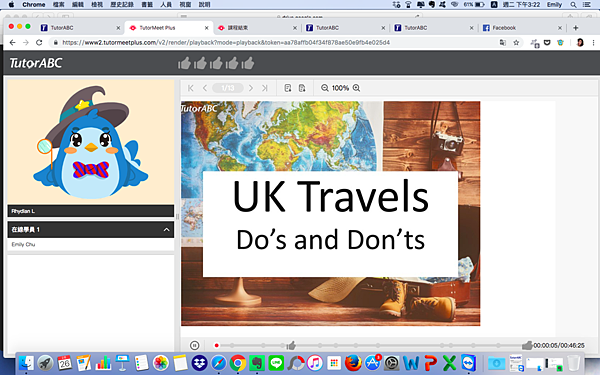This screenshot has height=375, width=600.
Task: Click the panel divider handle beside attendee list
Action: [x=177, y=217]
